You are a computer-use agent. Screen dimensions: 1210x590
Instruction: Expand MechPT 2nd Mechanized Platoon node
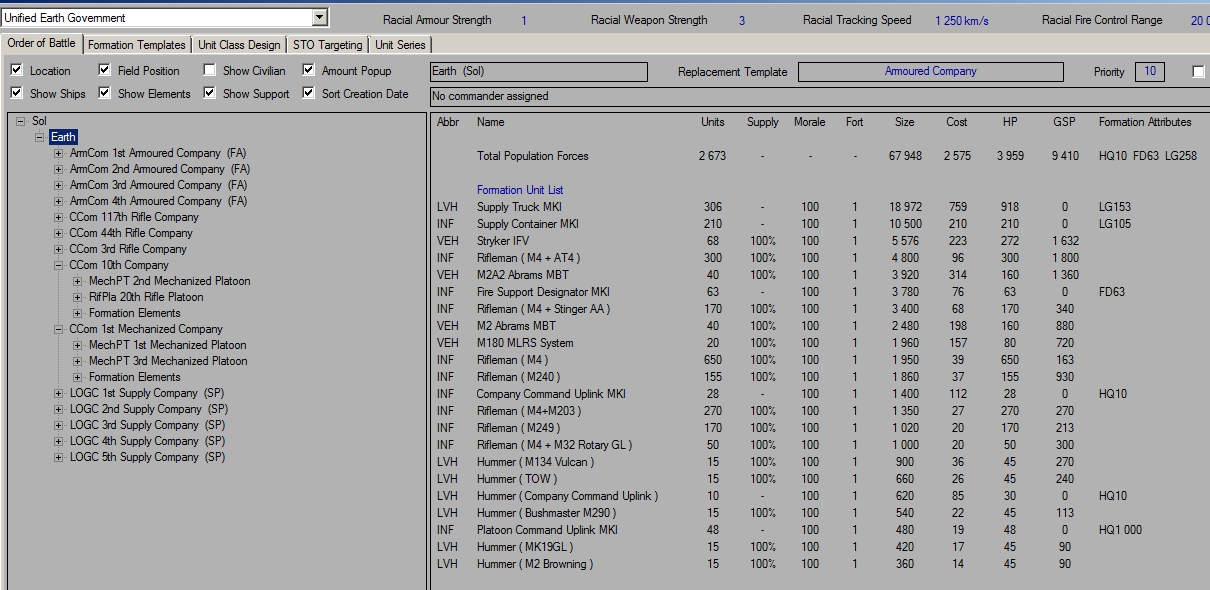[x=78, y=281]
